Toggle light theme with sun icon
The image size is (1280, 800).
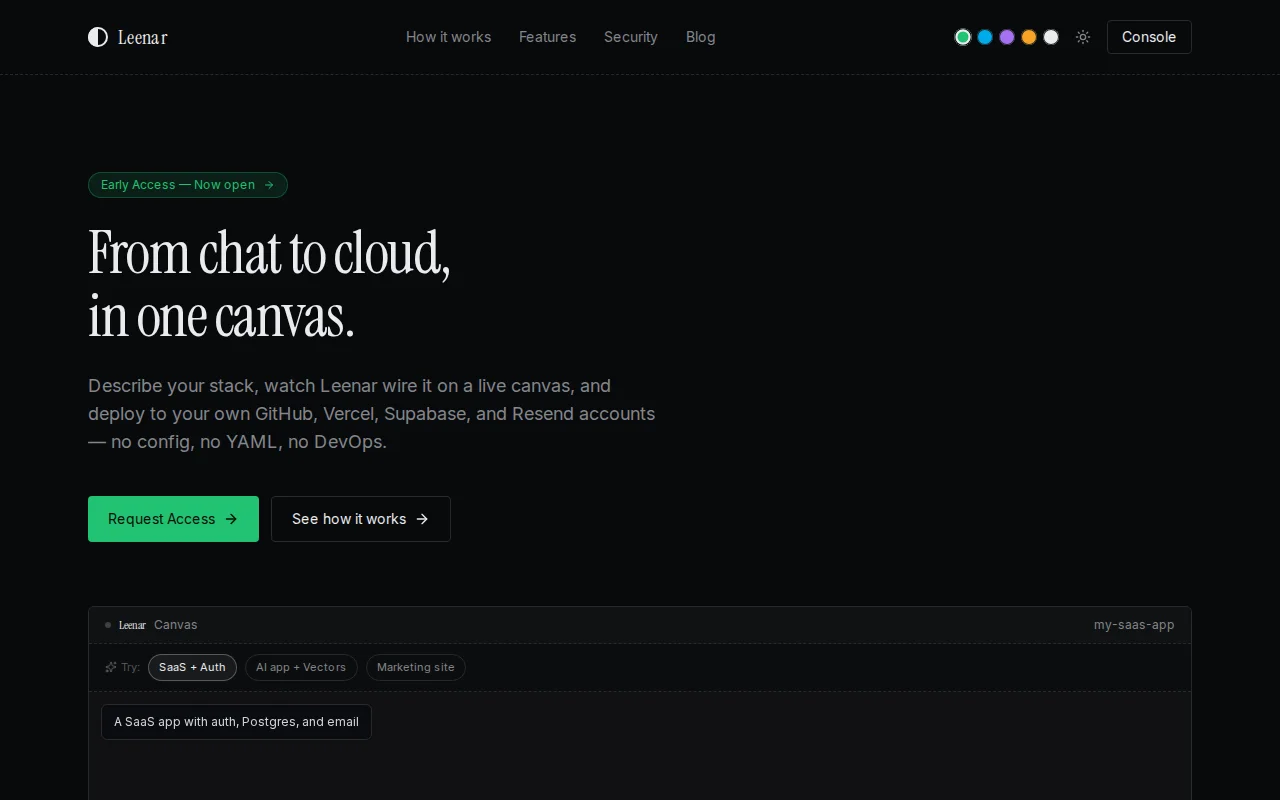coord(1083,37)
